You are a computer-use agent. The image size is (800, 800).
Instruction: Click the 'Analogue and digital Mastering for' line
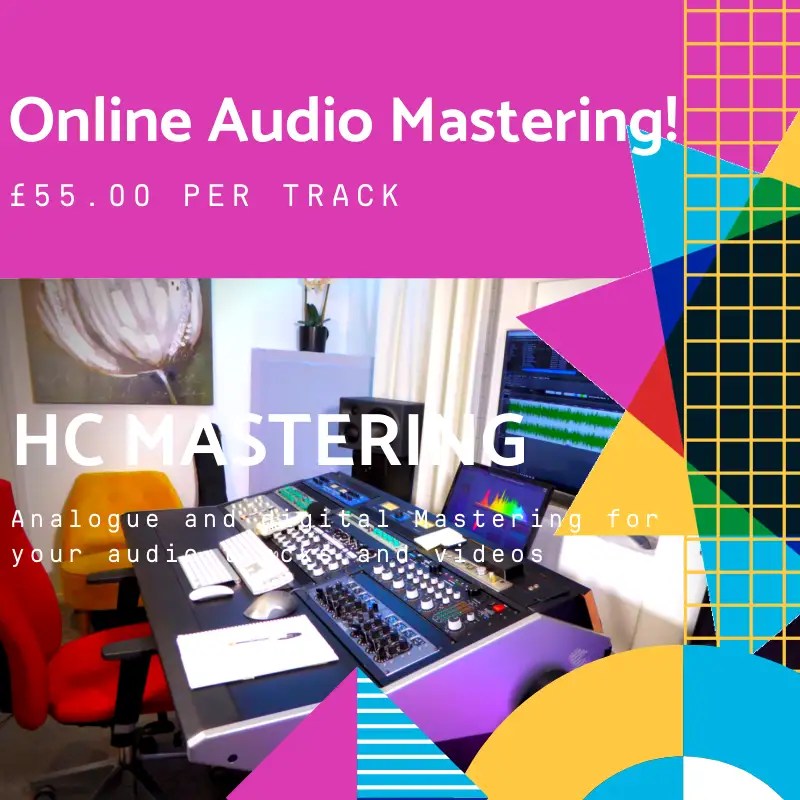coord(335,520)
